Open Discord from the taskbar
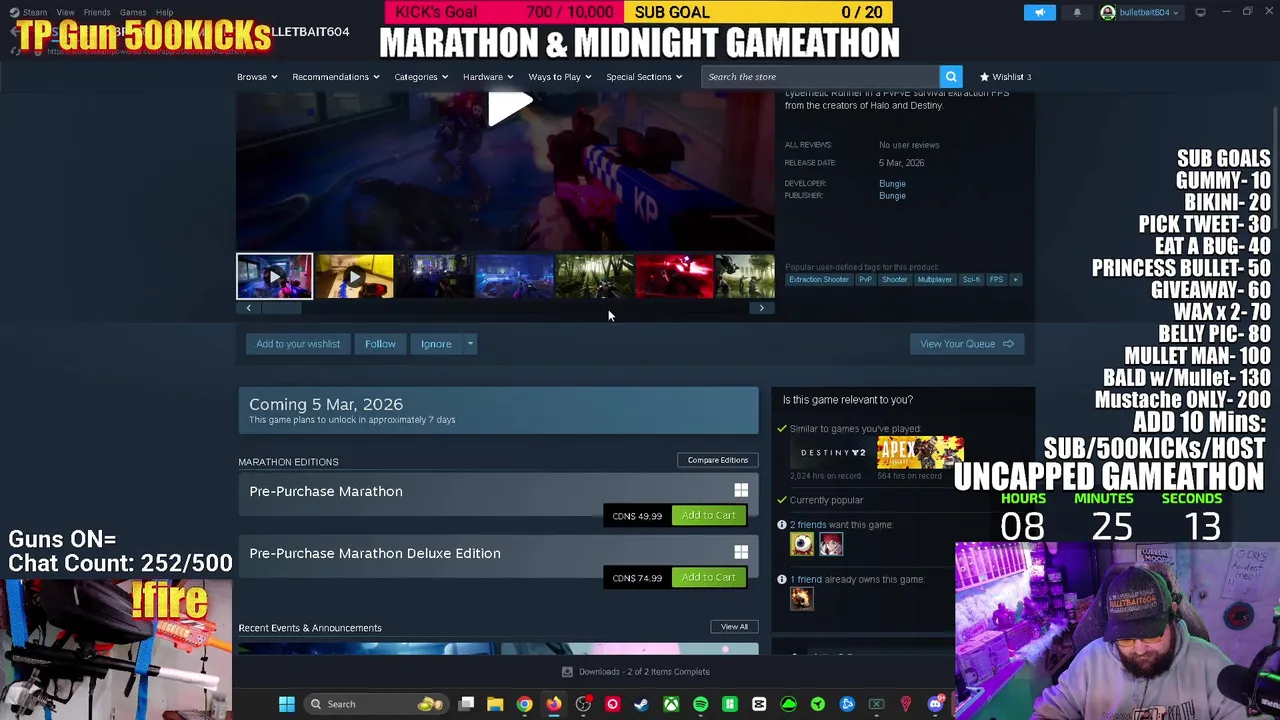The width and height of the screenshot is (1280, 720). [935, 704]
